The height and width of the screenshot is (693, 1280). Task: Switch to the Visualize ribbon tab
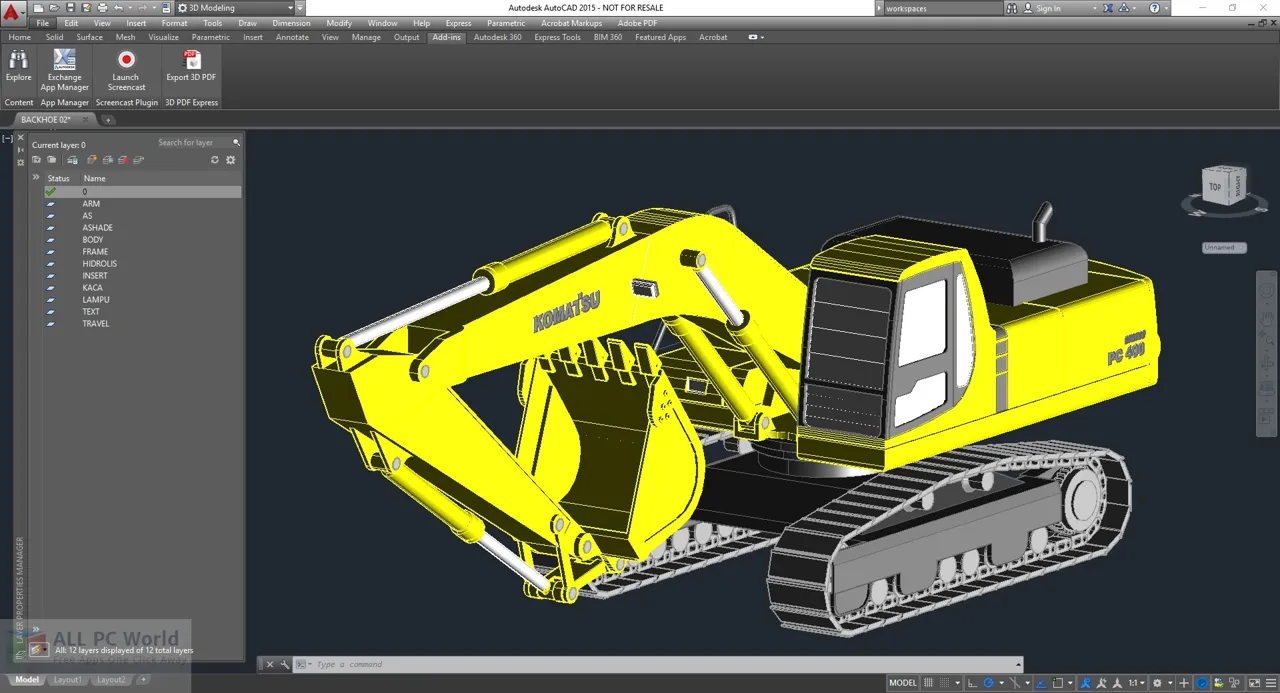163,37
